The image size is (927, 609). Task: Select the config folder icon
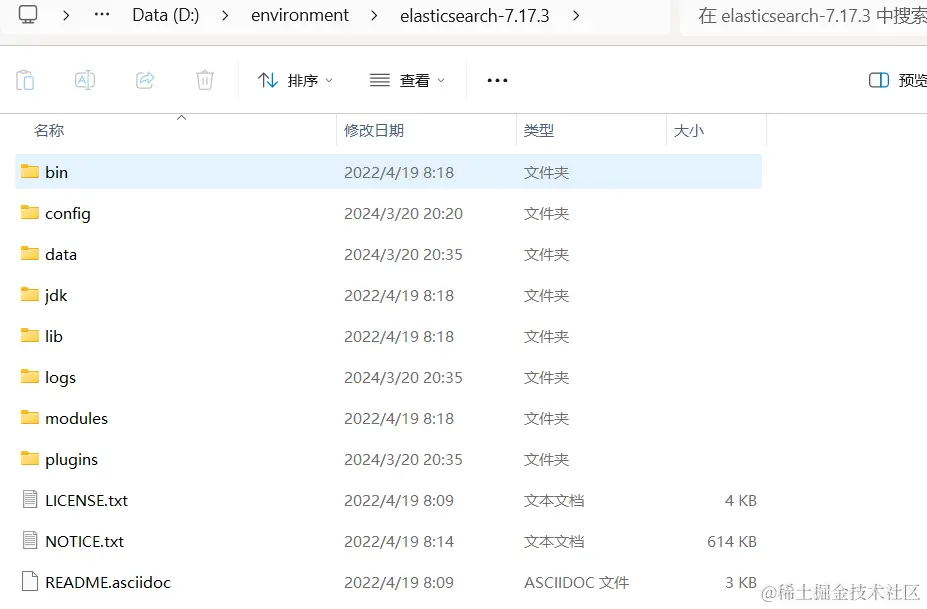click(x=30, y=212)
